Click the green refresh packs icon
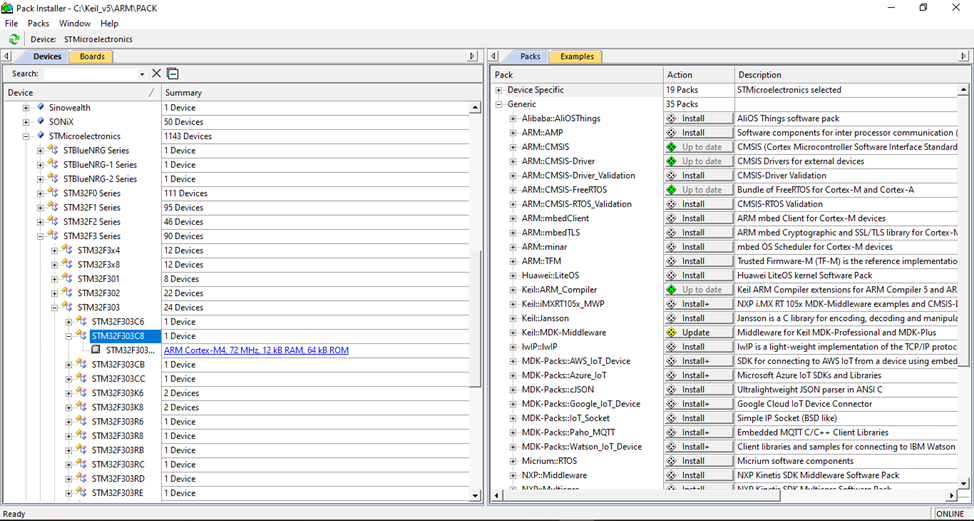This screenshot has height=521, width=974. [x=14, y=39]
